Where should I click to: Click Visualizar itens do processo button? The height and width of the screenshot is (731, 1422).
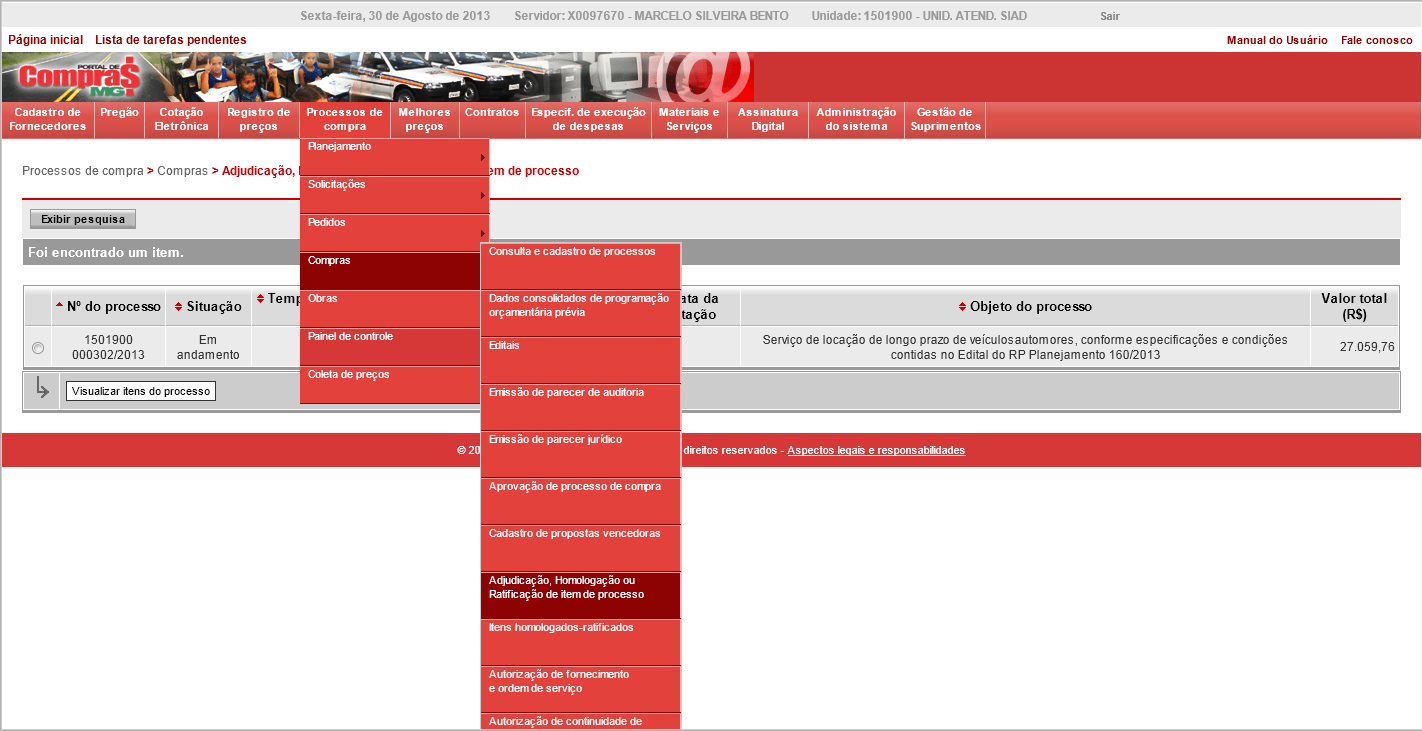(x=141, y=391)
